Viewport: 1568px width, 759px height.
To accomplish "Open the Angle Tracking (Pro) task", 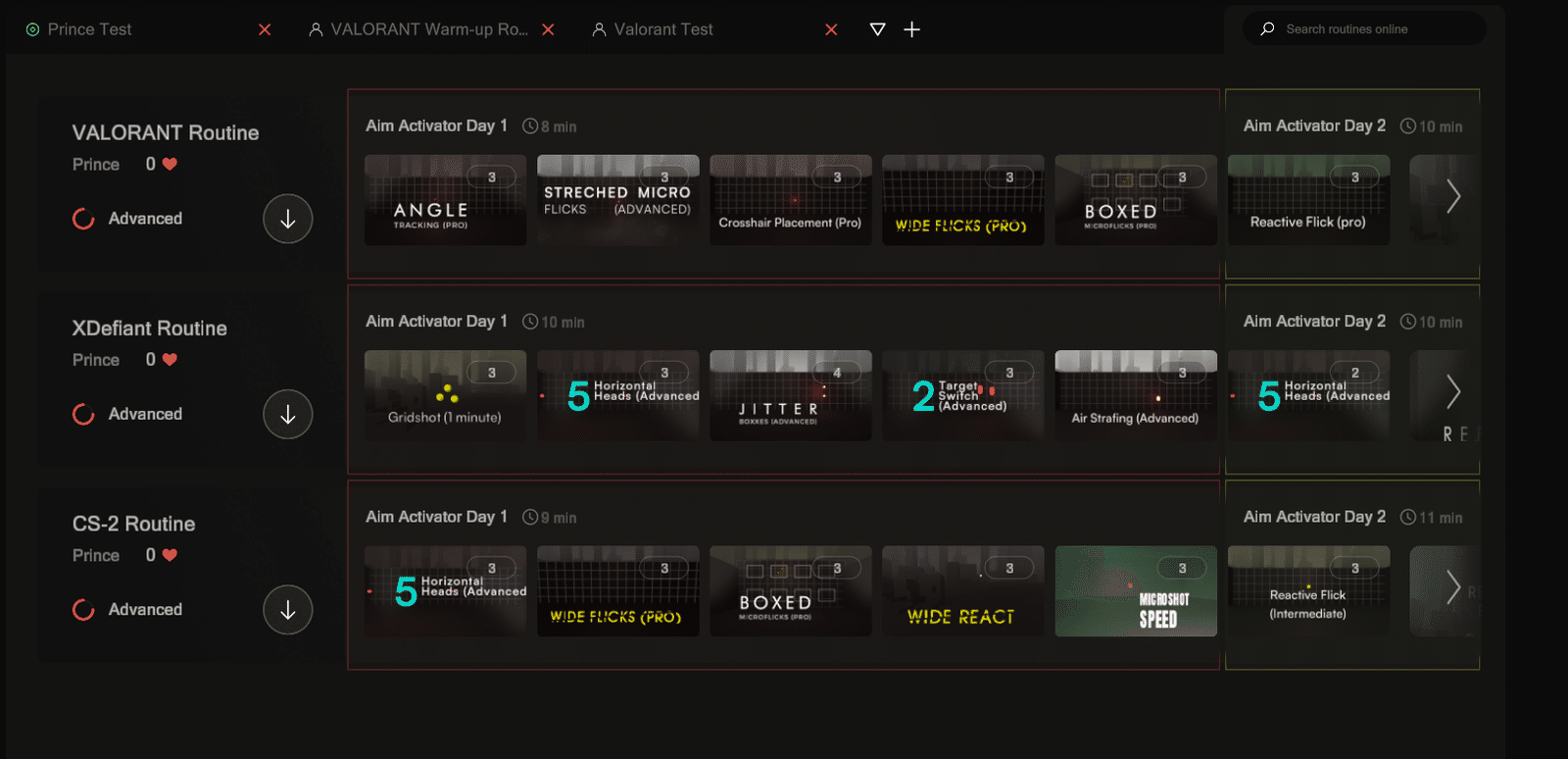I will (x=445, y=200).
